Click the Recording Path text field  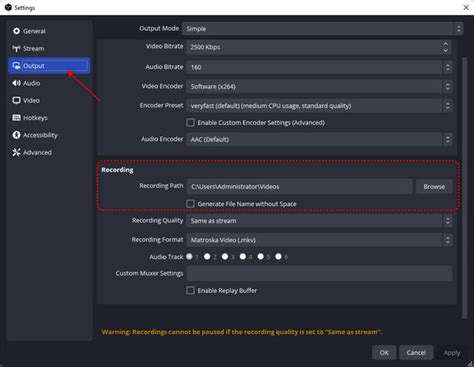(299, 187)
